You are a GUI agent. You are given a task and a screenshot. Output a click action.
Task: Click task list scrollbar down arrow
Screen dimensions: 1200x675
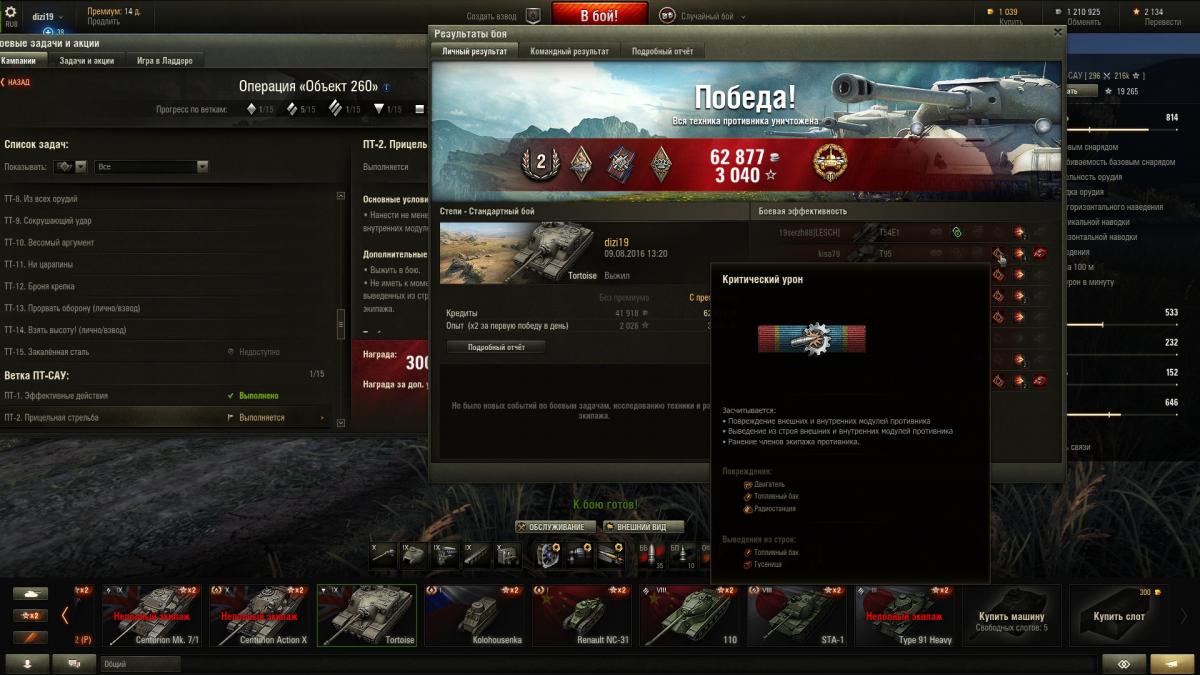click(341, 423)
